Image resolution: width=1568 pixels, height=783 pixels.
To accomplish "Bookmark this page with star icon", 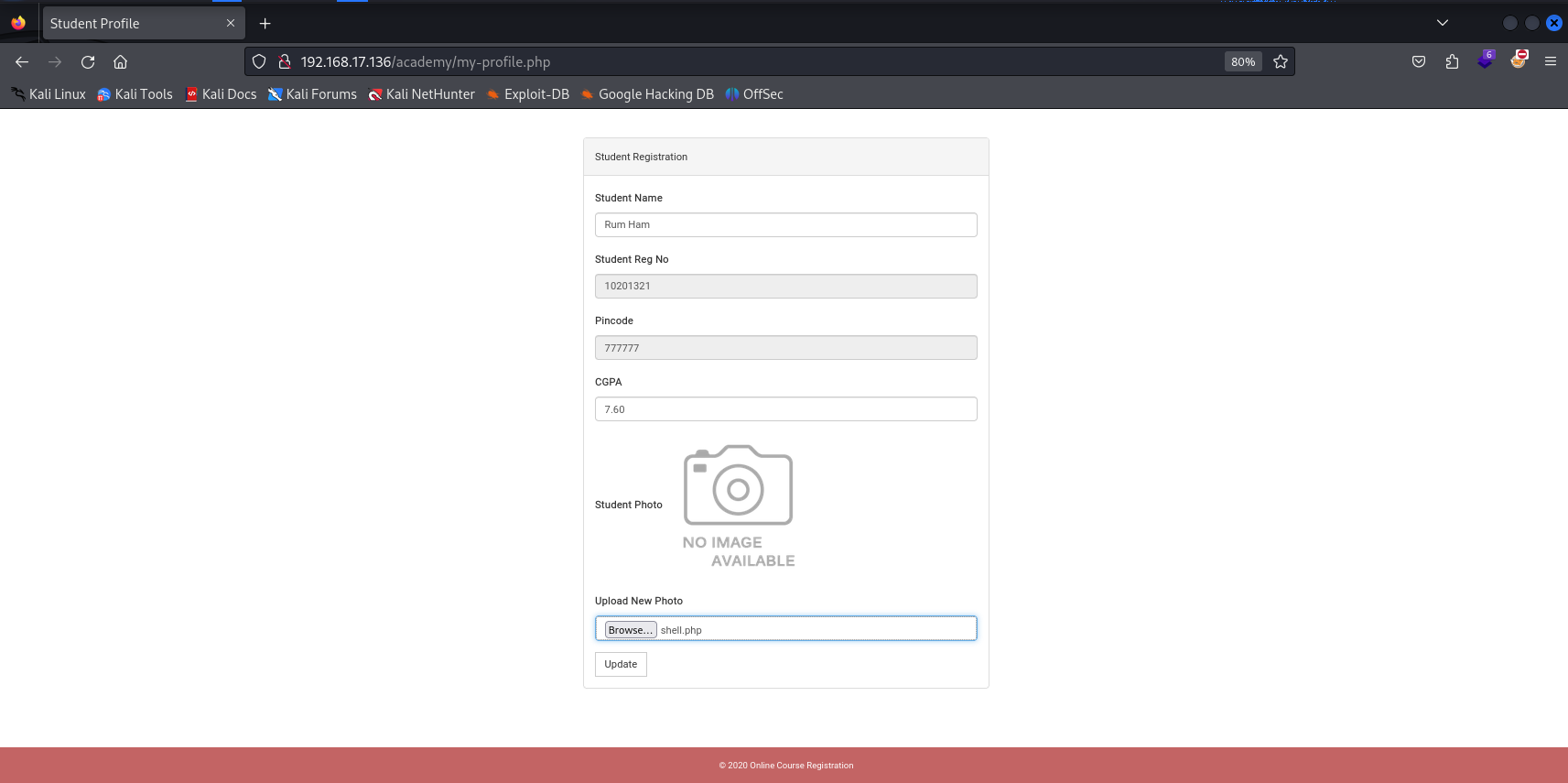I will (x=1281, y=62).
